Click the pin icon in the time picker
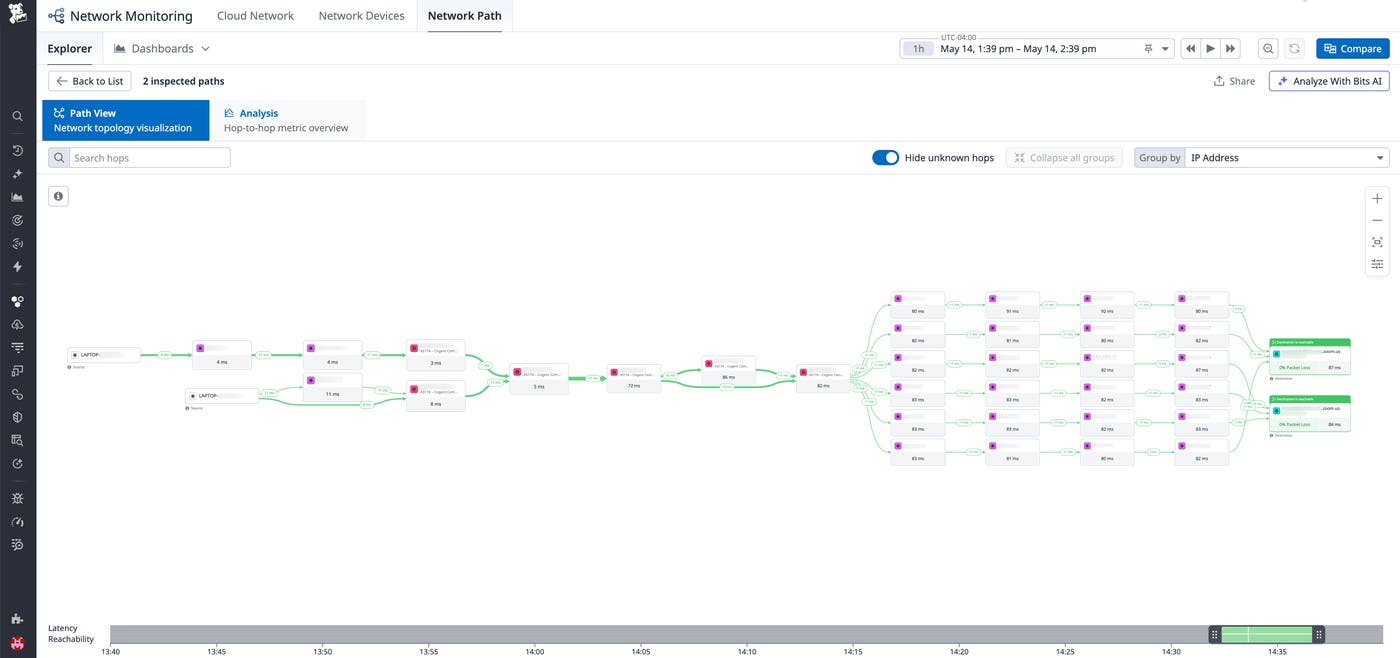The width and height of the screenshot is (1400, 658). coord(1149,48)
